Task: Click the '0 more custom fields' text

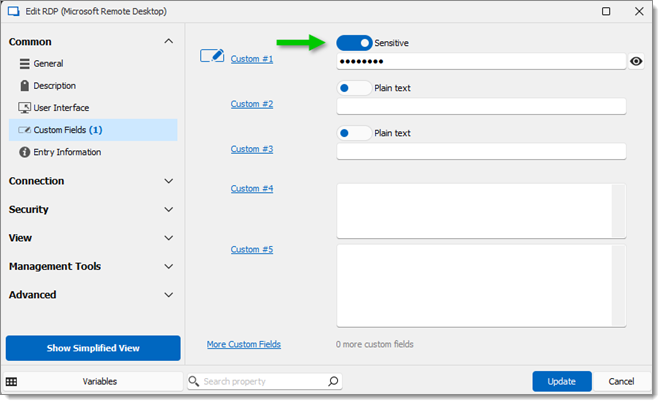Action: 375,345
